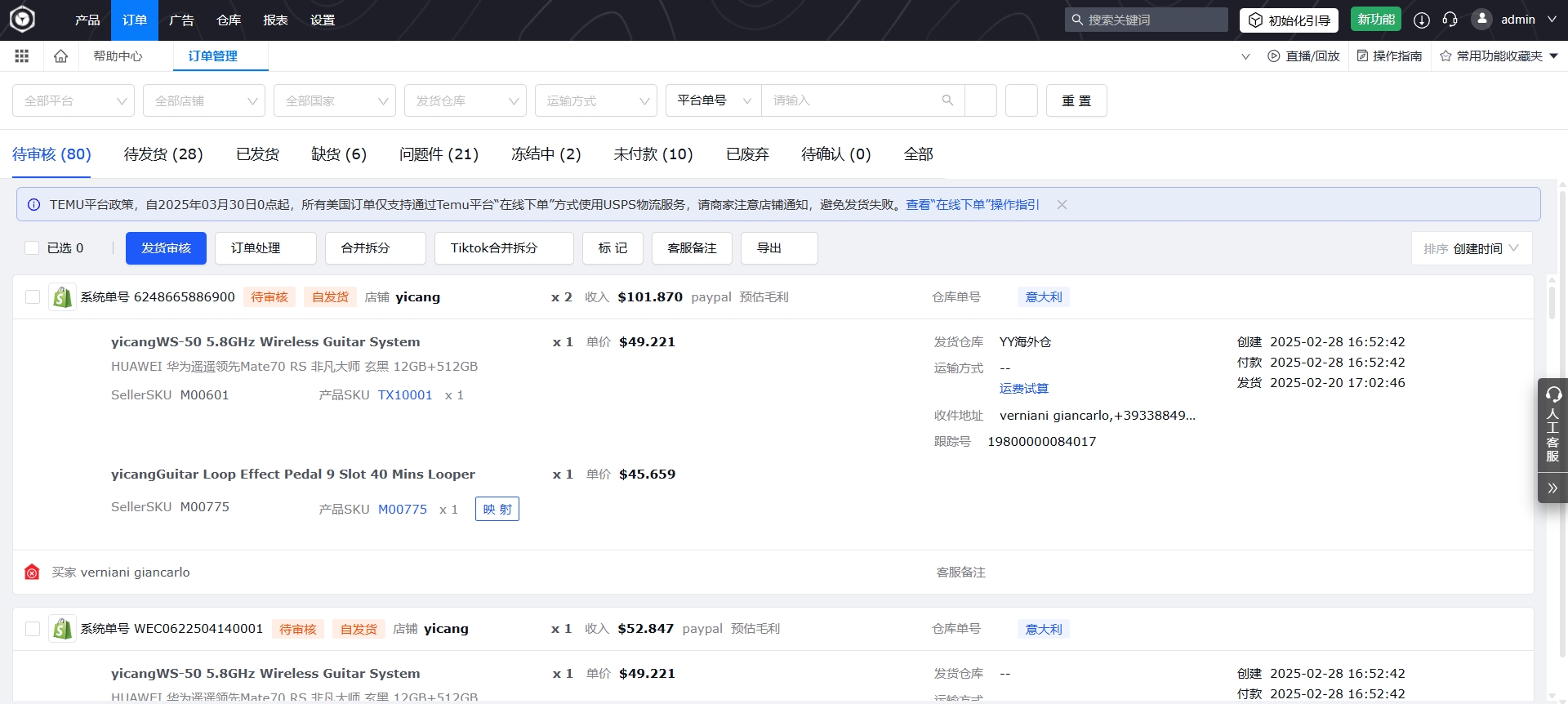Expand the 发货仓库 warehouse dropdown
The width and height of the screenshot is (1568, 704).
pyautogui.click(x=465, y=100)
